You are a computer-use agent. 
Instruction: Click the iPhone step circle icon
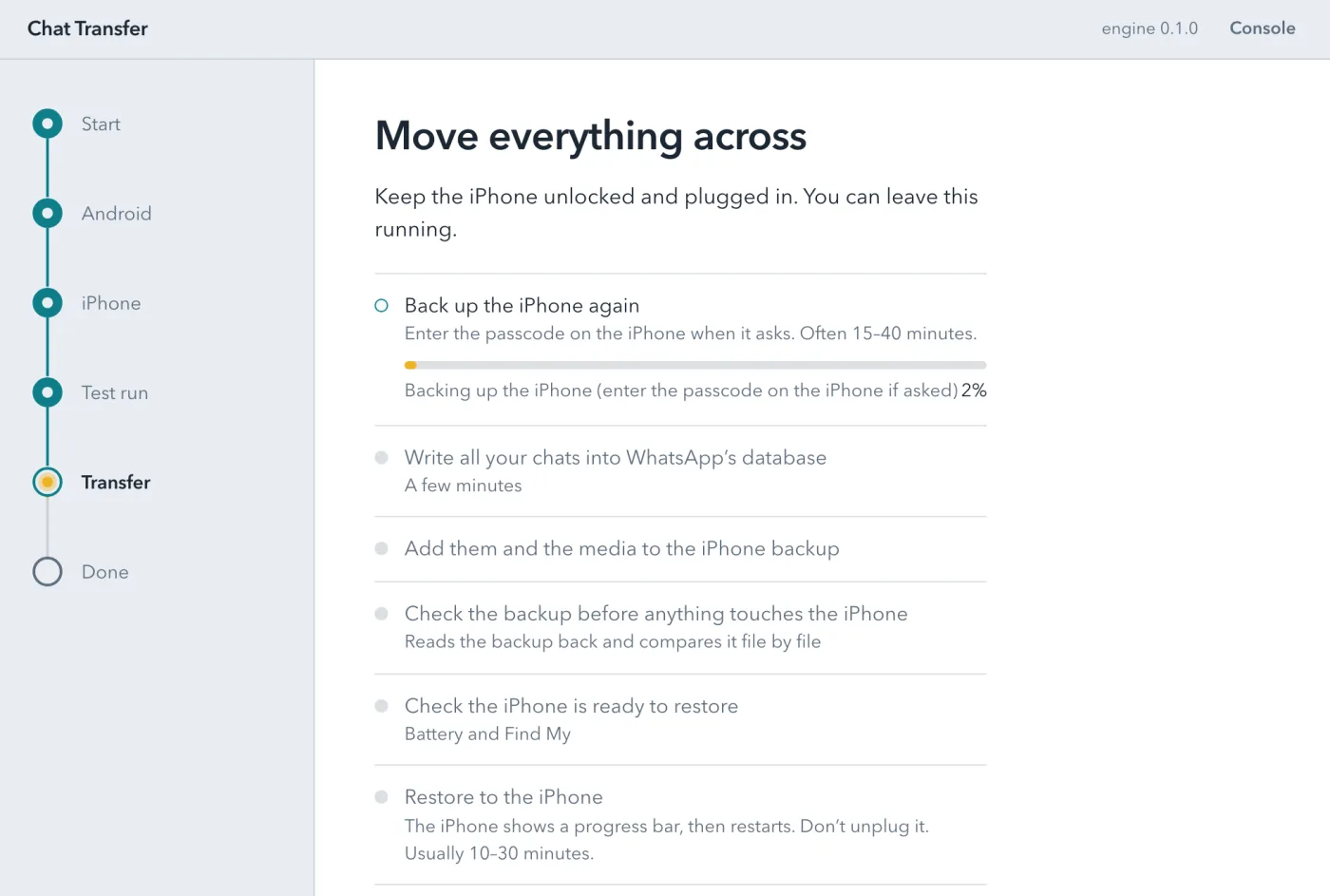click(47, 303)
